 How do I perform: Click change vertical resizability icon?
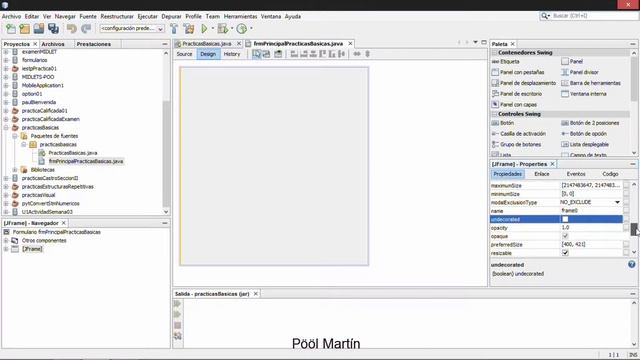pos(367,54)
